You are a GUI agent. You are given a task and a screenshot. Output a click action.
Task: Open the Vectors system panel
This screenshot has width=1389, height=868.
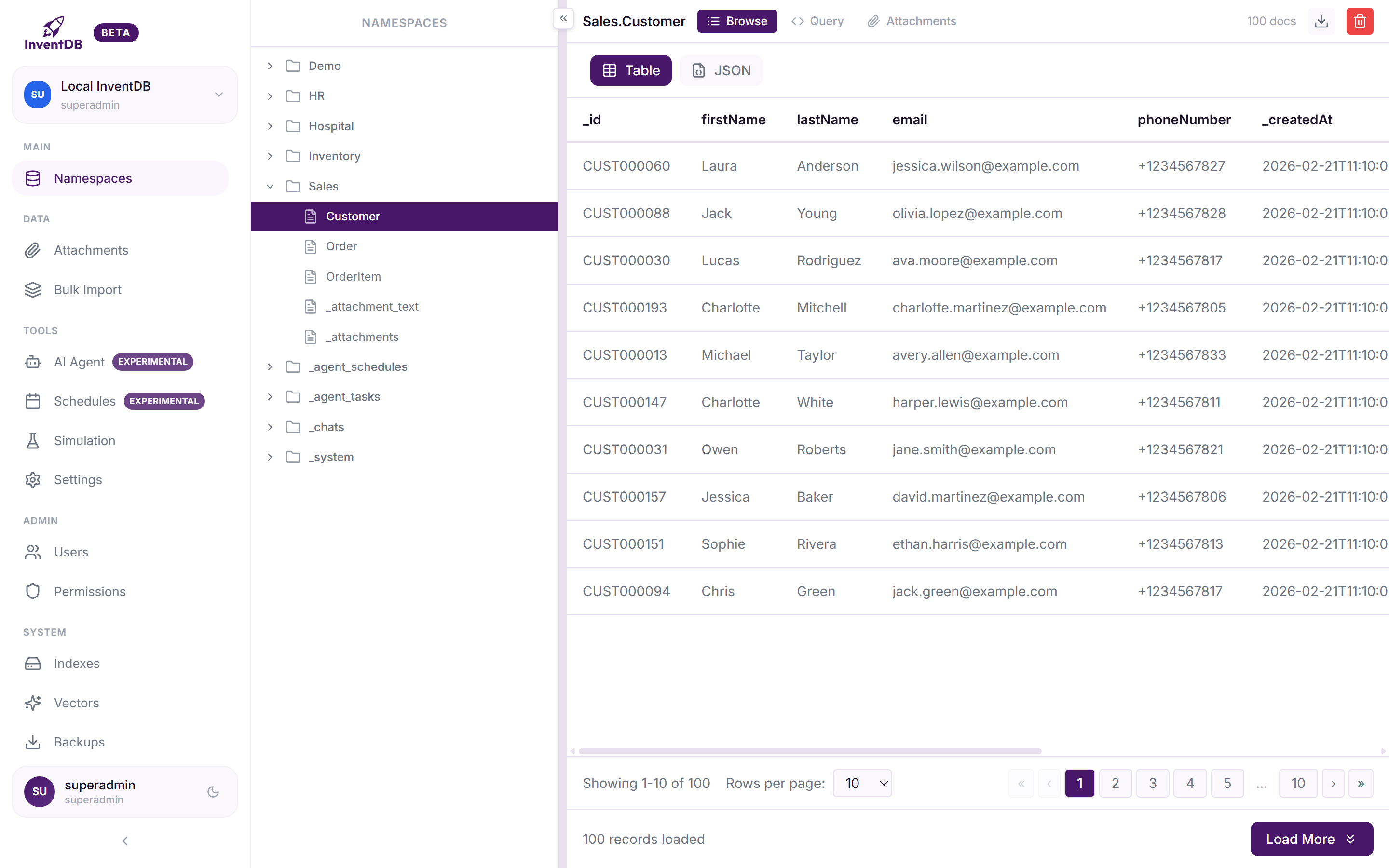tap(76, 703)
